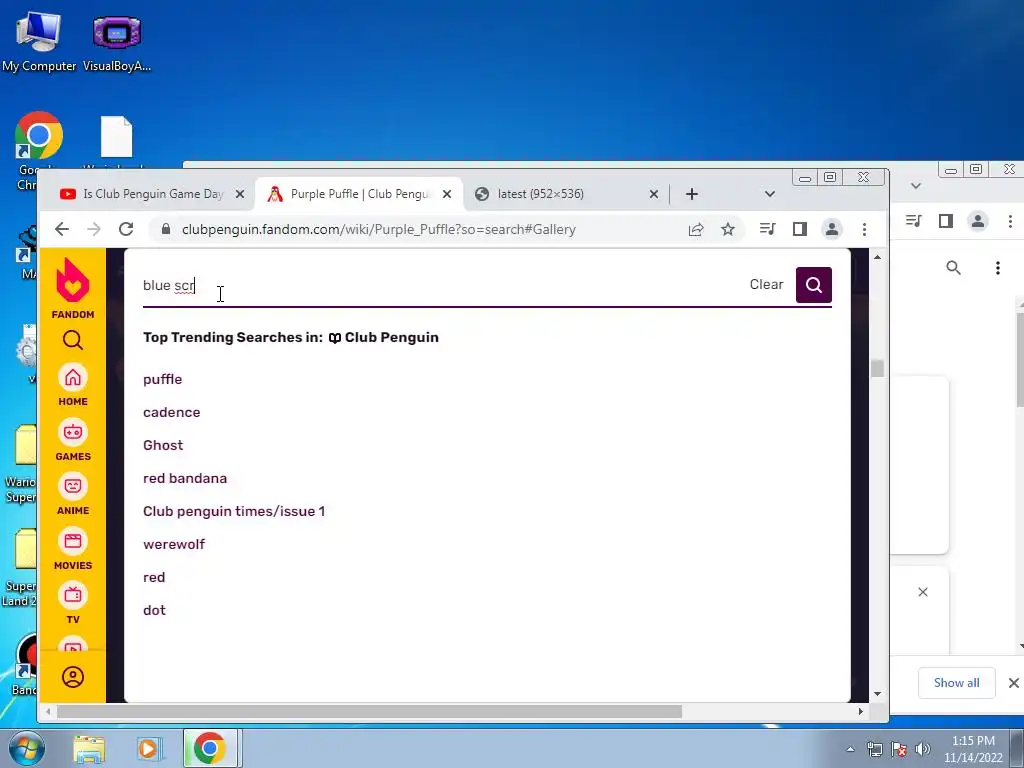1024x768 pixels.
Task: Click the vertical scrollbar thumb of the page
Action: (877, 369)
